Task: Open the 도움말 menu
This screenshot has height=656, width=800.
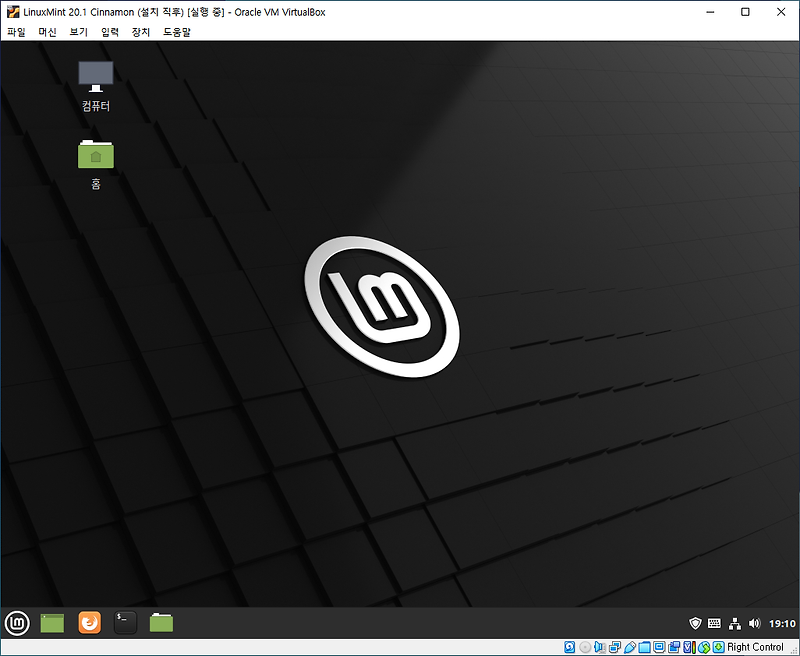Action: [177, 32]
